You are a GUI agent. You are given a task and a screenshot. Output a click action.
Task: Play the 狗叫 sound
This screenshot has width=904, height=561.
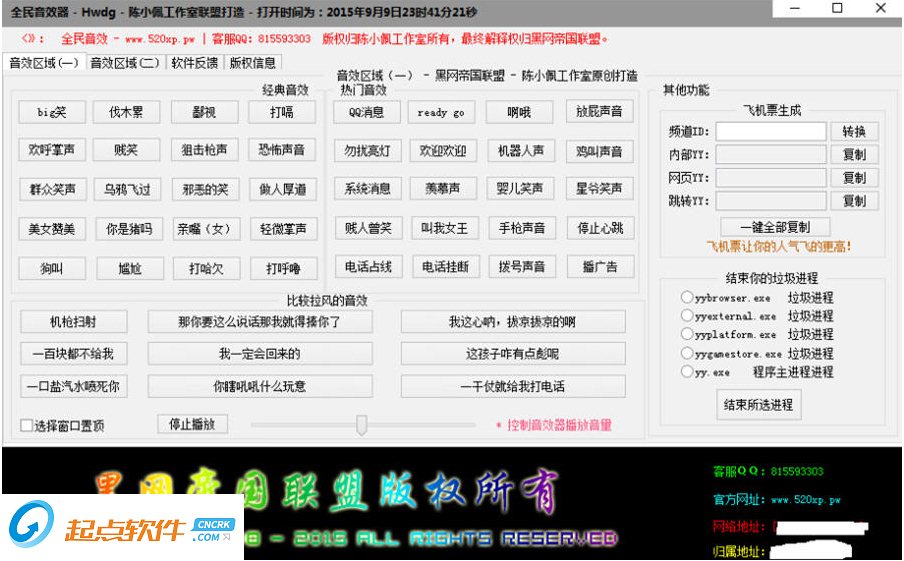tap(52, 269)
